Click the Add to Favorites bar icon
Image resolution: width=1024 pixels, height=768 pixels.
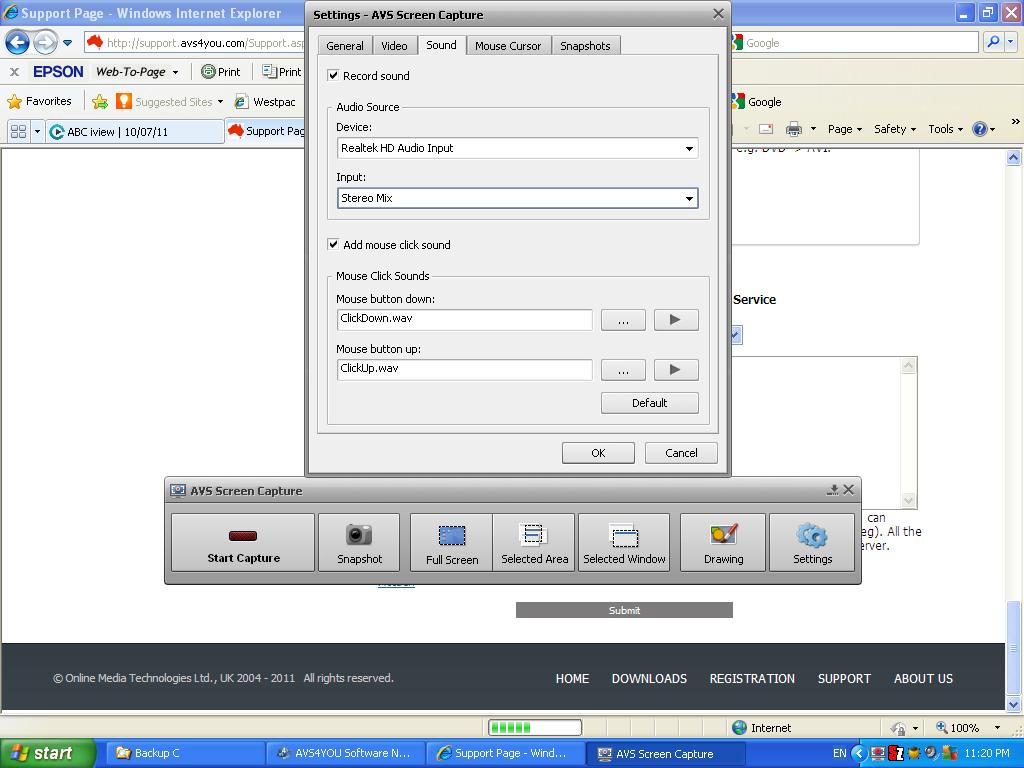pyautogui.click(x=100, y=101)
